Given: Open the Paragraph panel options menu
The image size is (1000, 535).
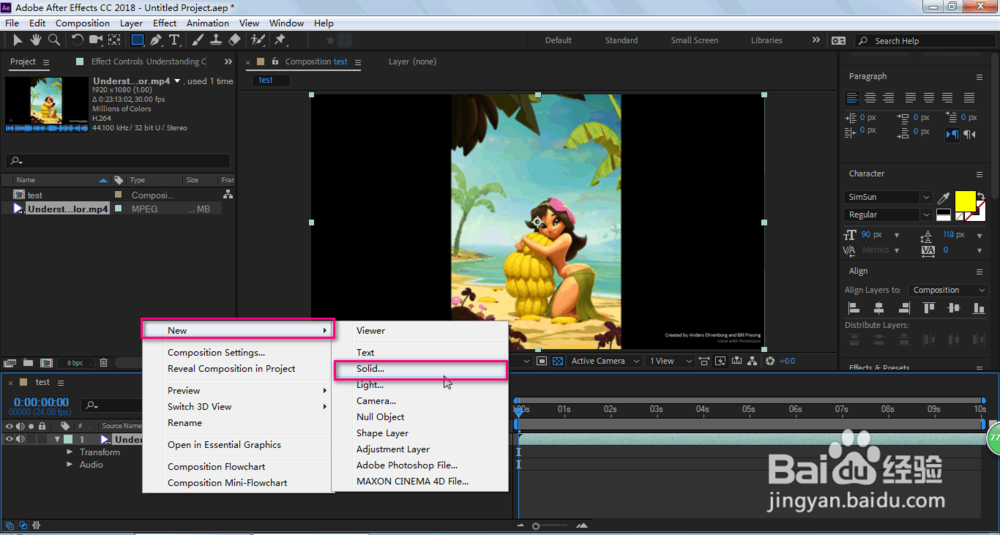Looking at the screenshot, I should pos(979,77).
